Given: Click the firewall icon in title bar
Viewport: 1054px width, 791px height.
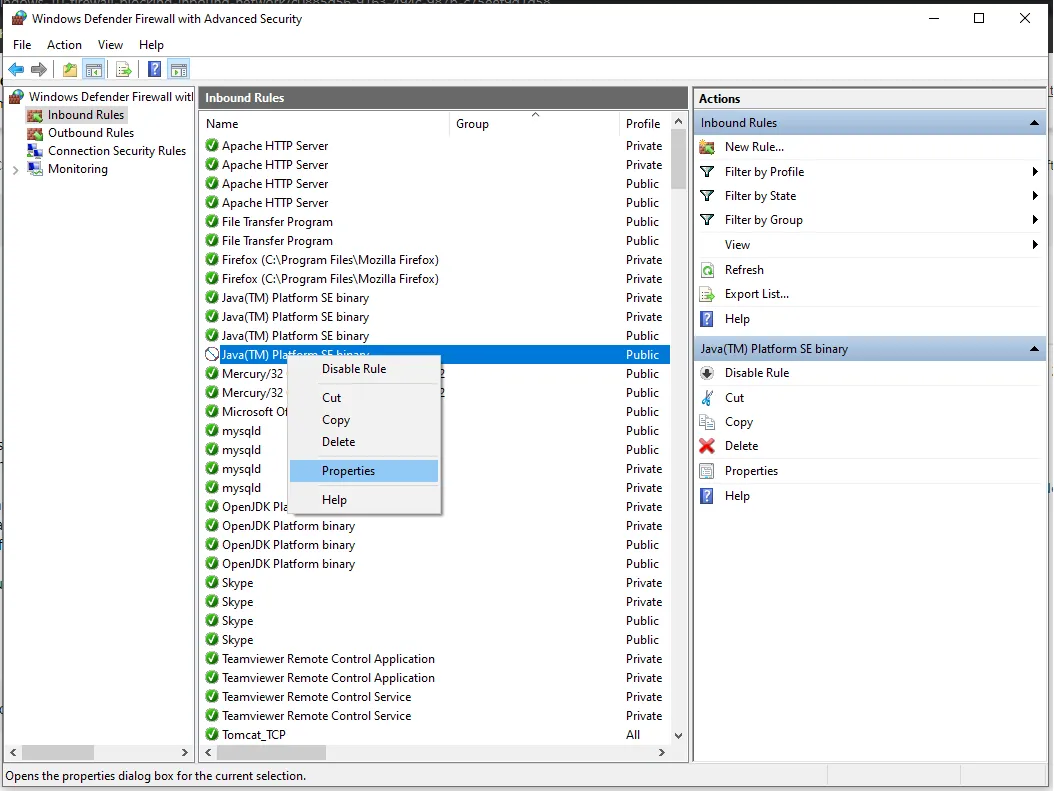Looking at the screenshot, I should 19,19.
